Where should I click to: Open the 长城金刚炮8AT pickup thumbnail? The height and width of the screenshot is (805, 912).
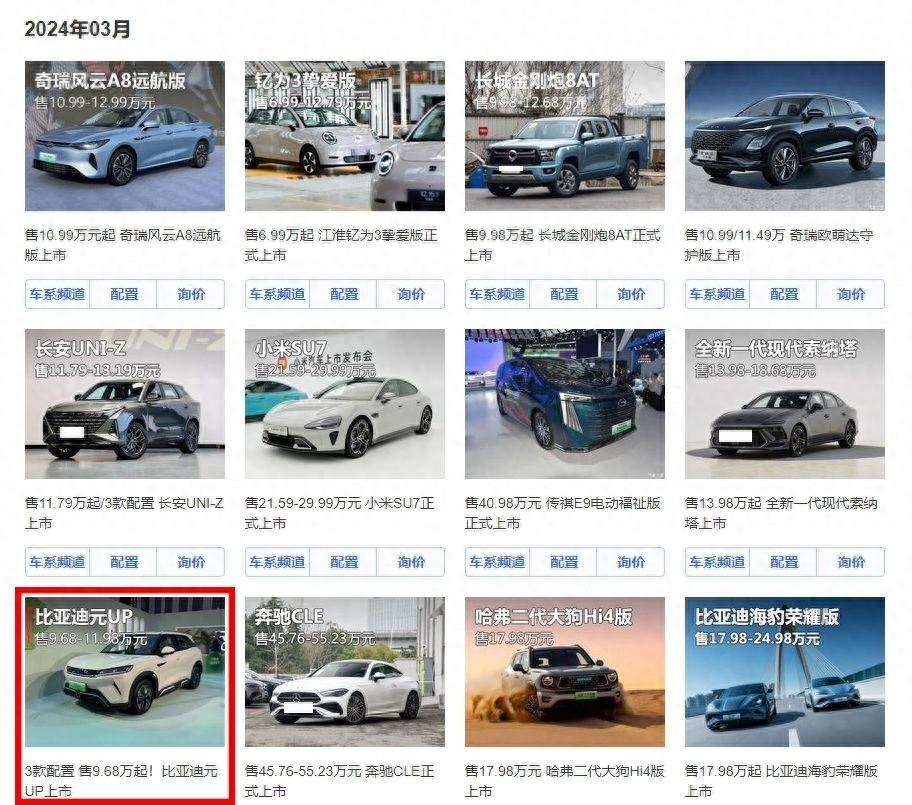564,136
